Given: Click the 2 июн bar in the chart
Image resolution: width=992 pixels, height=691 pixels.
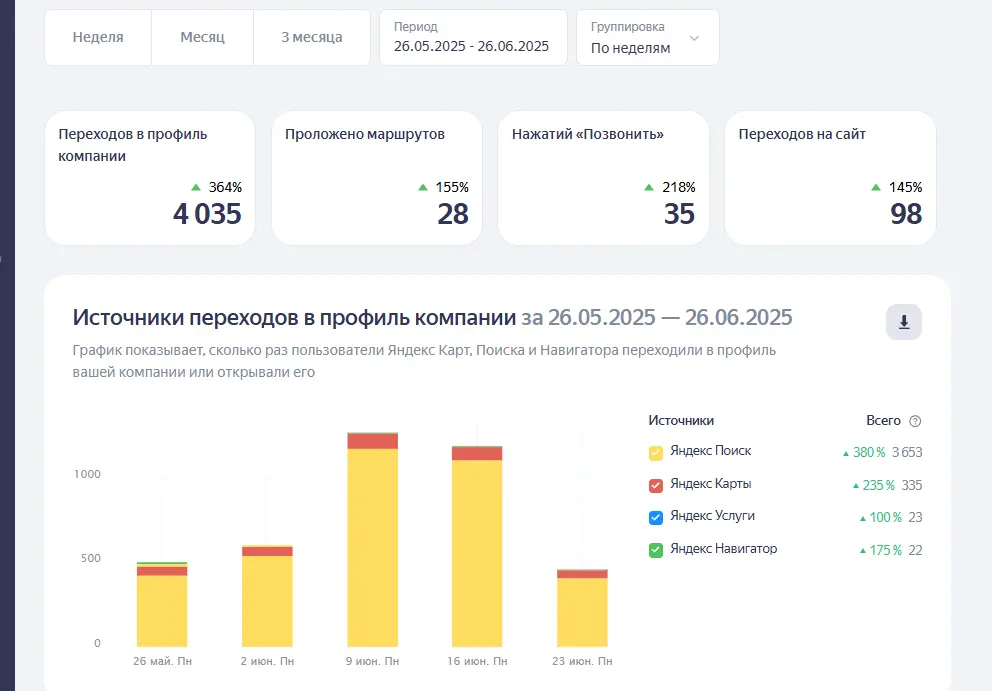Looking at the screenshot, I should tap(267, 596).
